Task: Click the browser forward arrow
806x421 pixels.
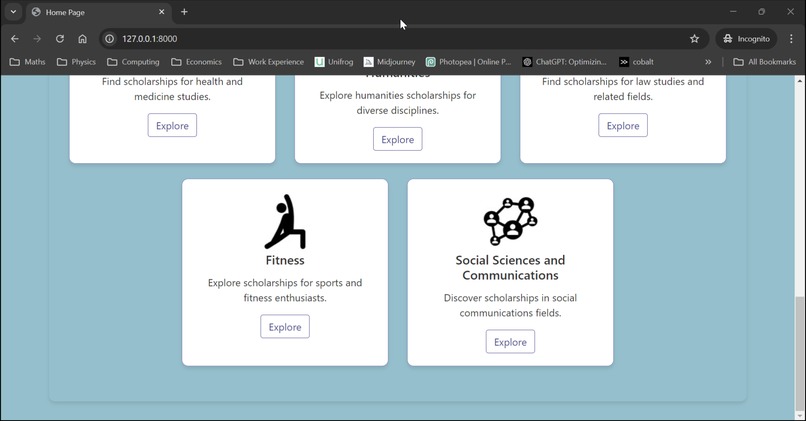Action: 37,39
